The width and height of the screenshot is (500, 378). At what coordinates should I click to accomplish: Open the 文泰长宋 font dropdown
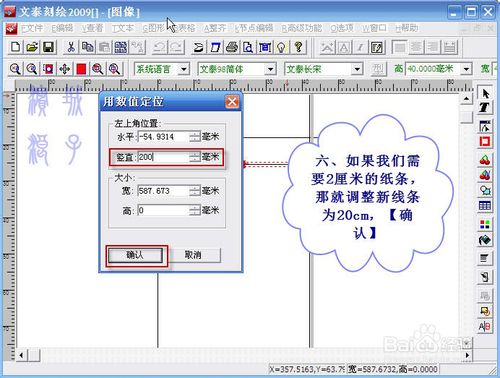coord(357,69)
